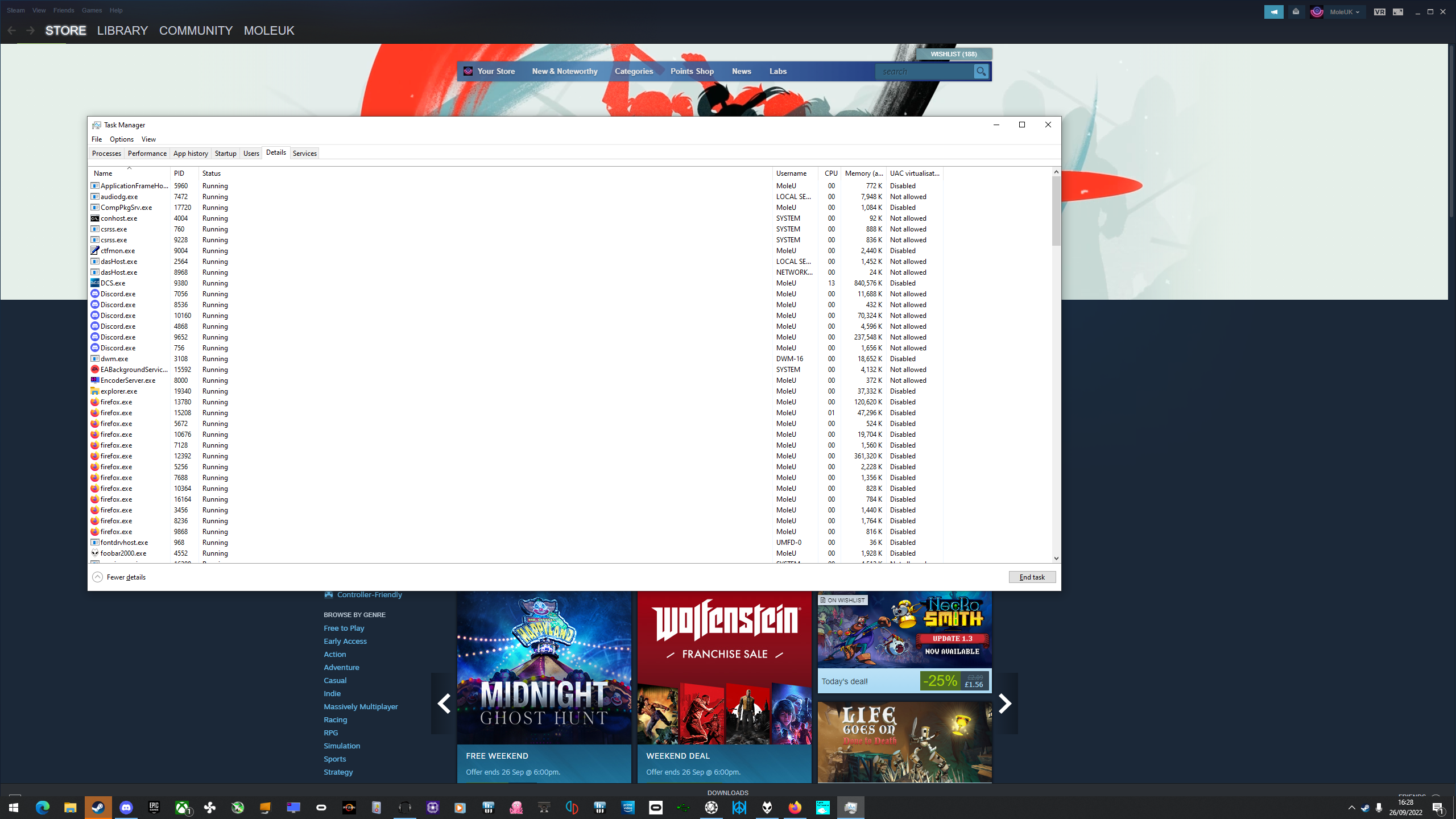Click the End task button
The width and height of the screenshot is (1456, 819).
(1032, 577)
